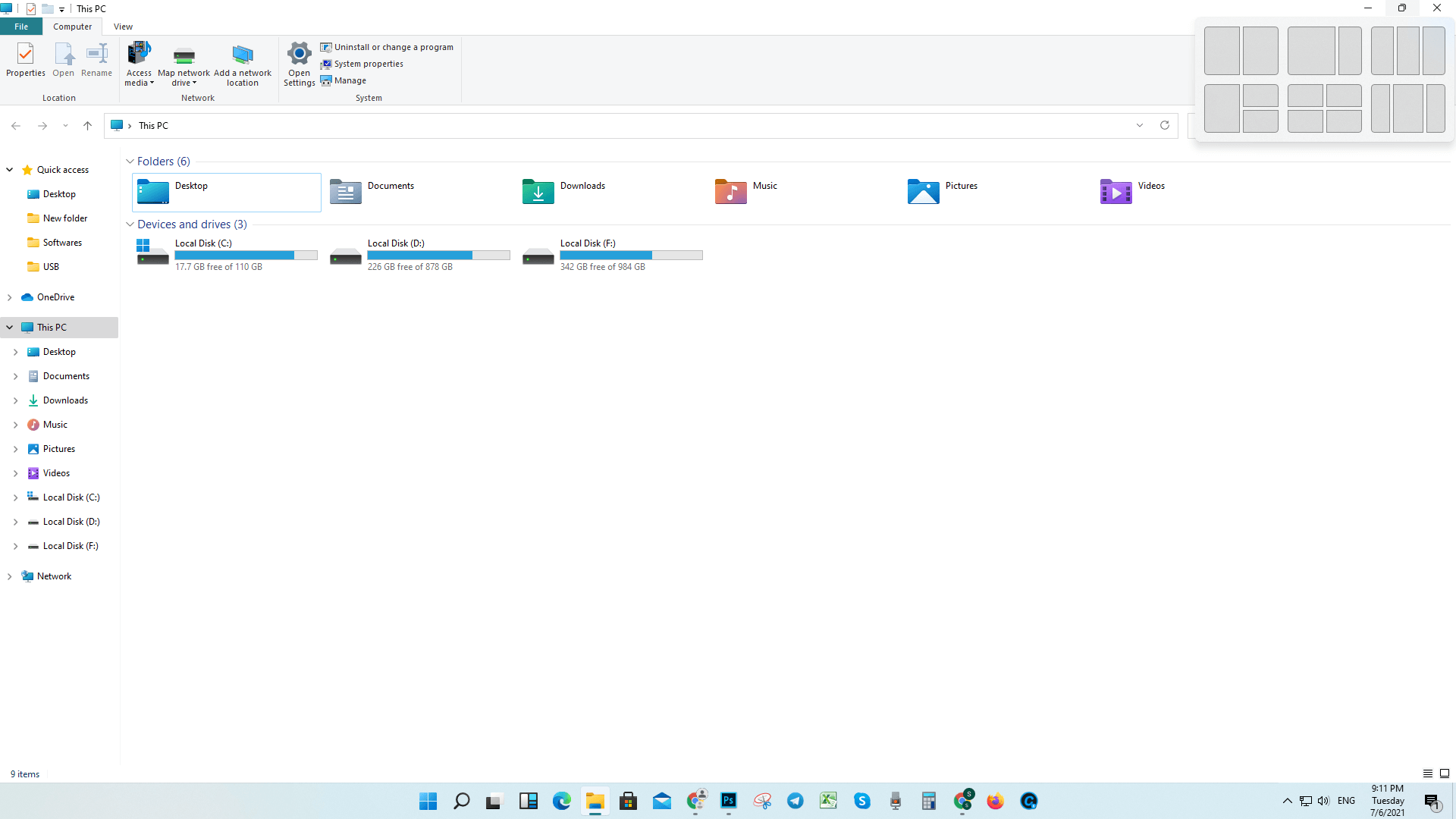Switch to large icons view toggle
Viewport: 1456px width, 819px height.
[x=1444, y=773]
